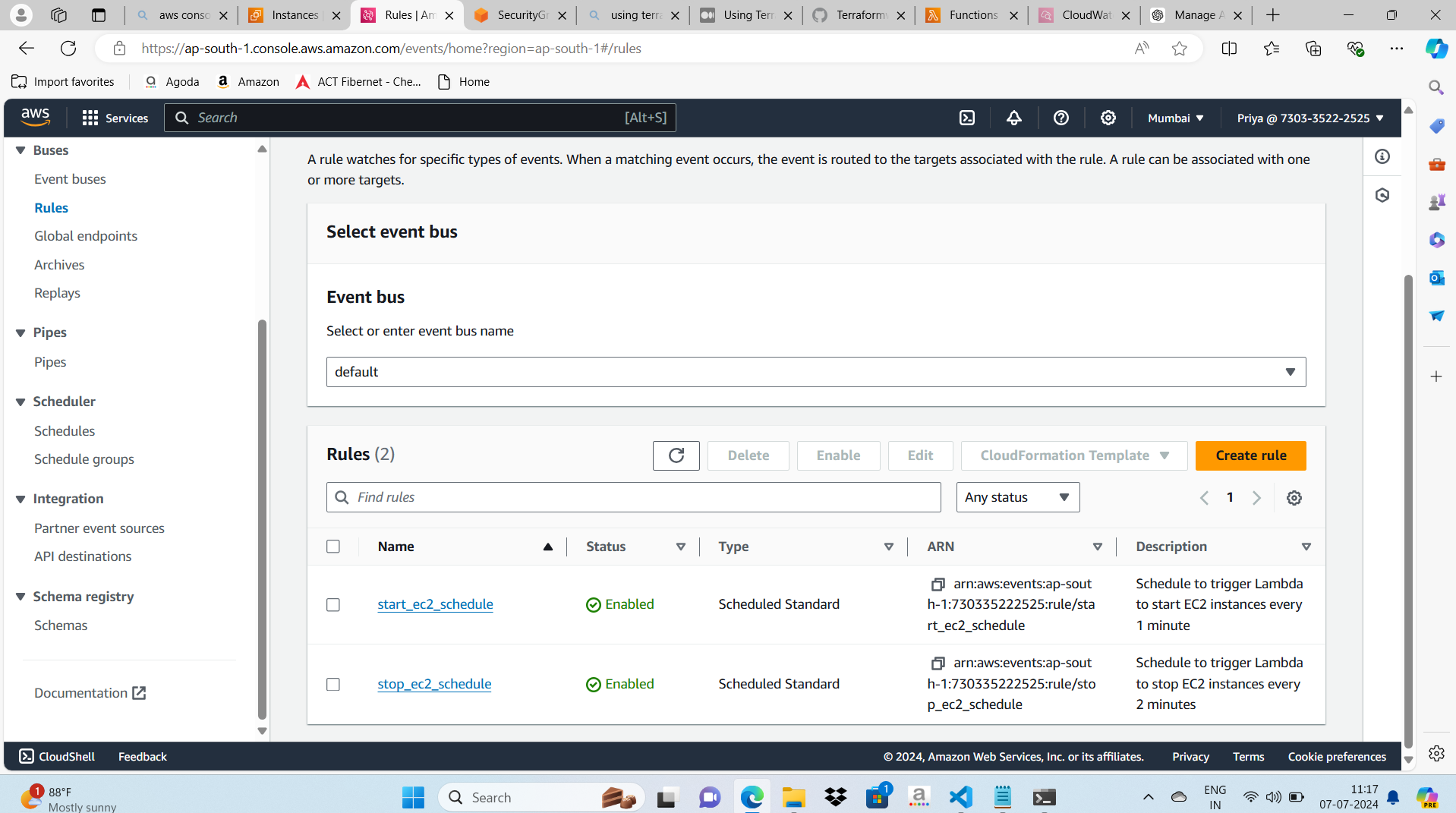
Task: Open Schedule groups in sidebar
Action: tap(84, 459)
